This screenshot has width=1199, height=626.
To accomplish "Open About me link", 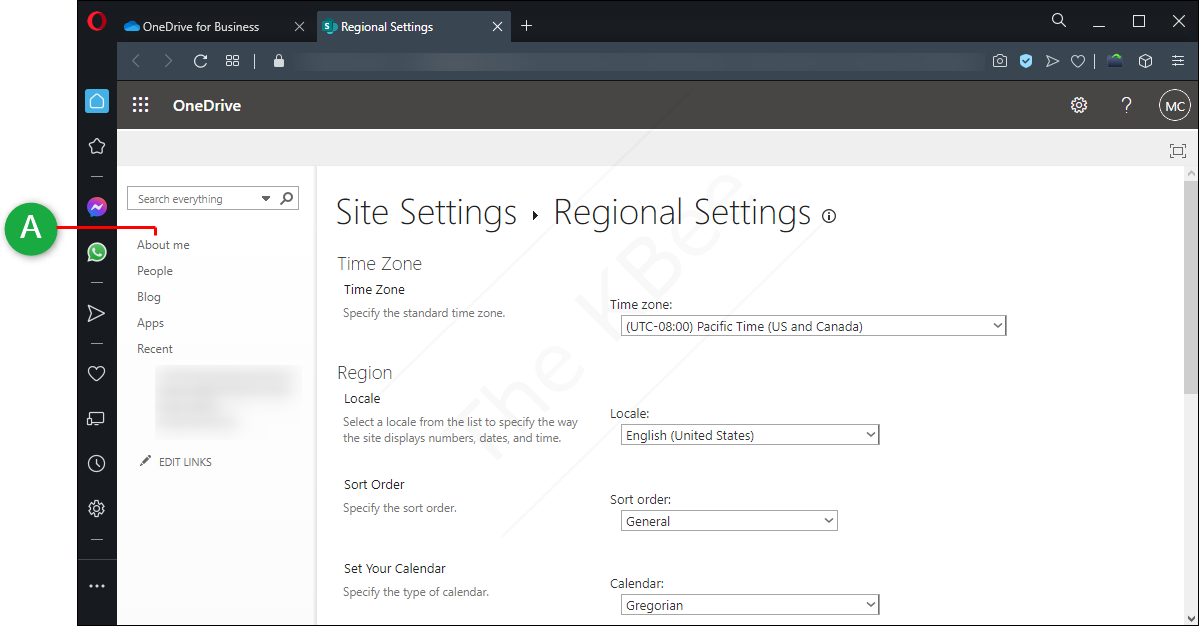I will (x=163, y=245).
